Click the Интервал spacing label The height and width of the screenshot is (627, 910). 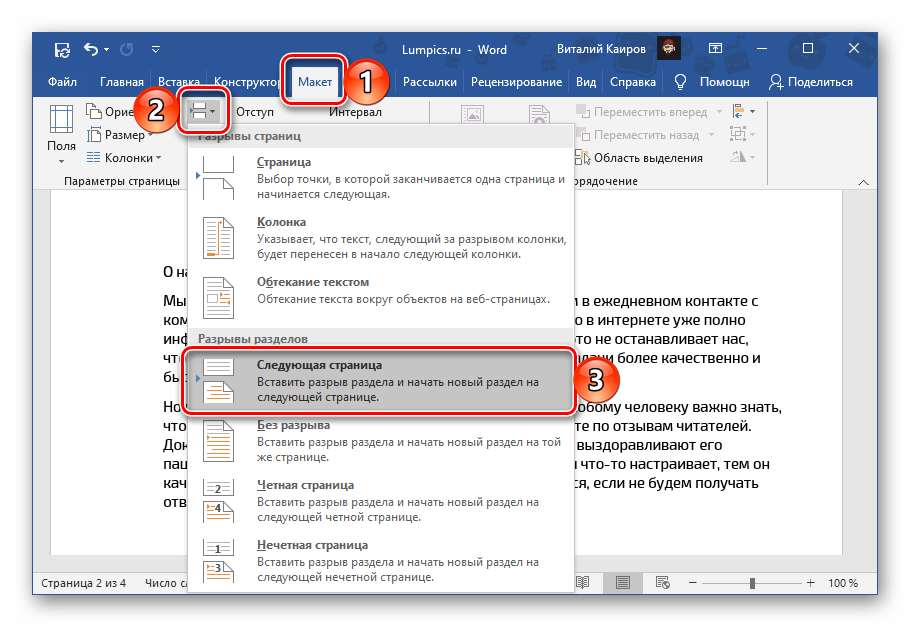pos(355,112)
